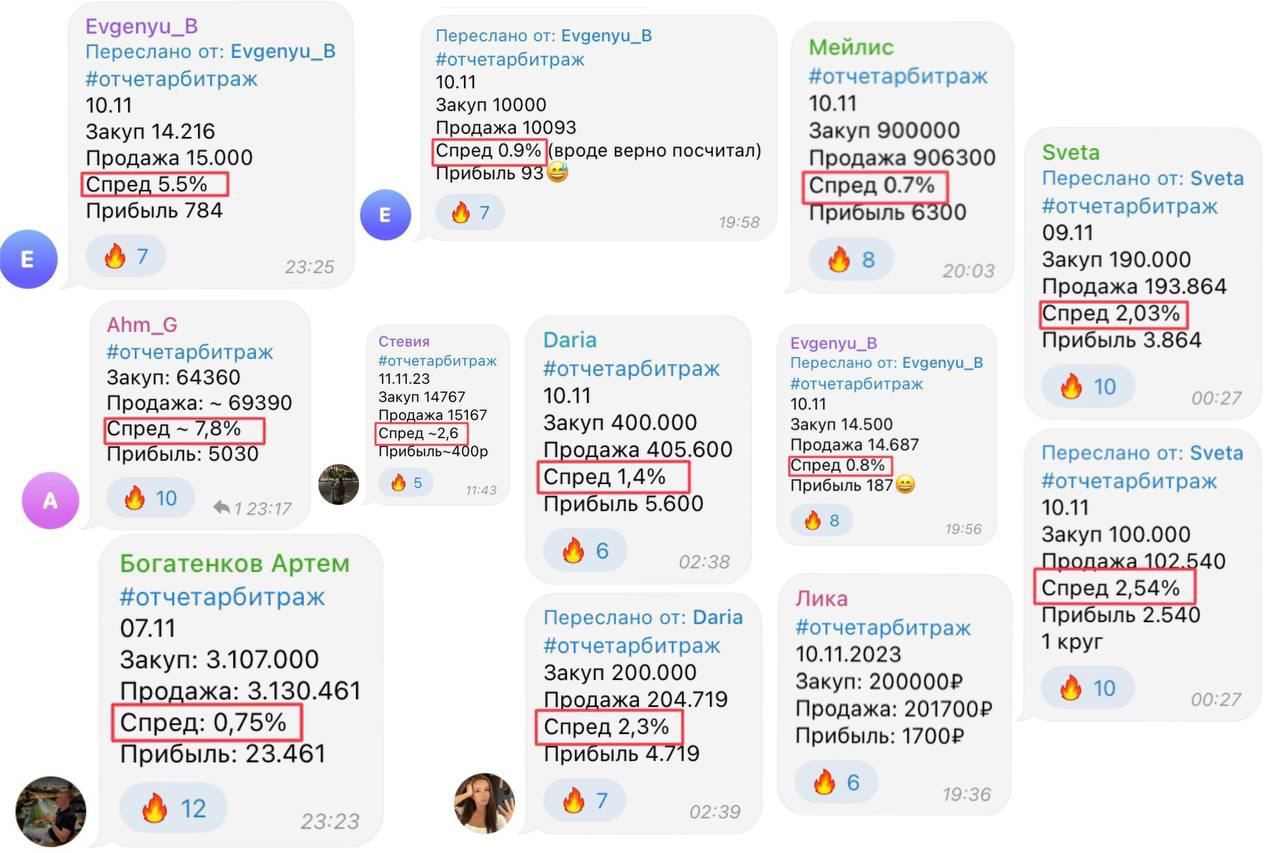This screenshot has width=1280, height=853.
Task: Open the small avatar photo beside Стевия's message
Action: coord(338,484)
